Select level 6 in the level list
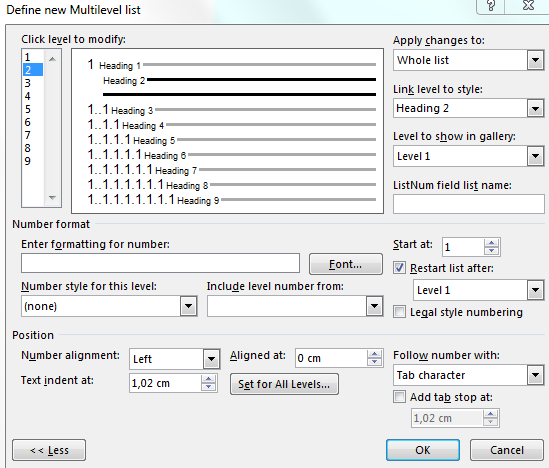 click(x=33, y=122)
